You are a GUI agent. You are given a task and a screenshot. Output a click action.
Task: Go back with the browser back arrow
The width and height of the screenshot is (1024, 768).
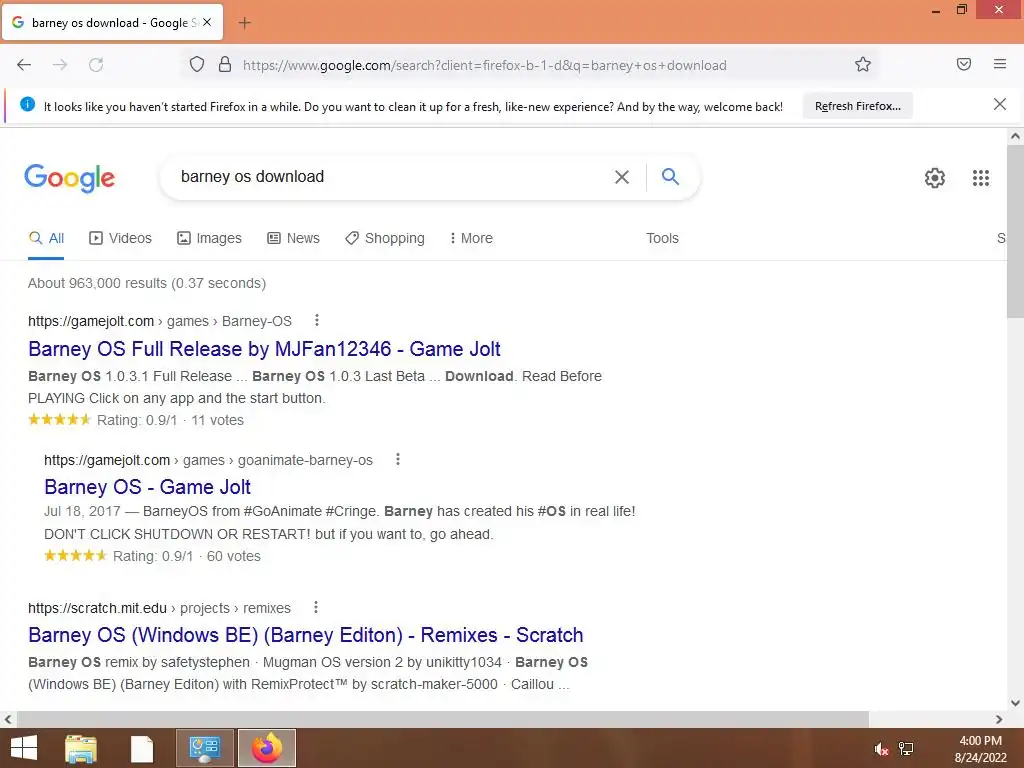click(24, 65)
